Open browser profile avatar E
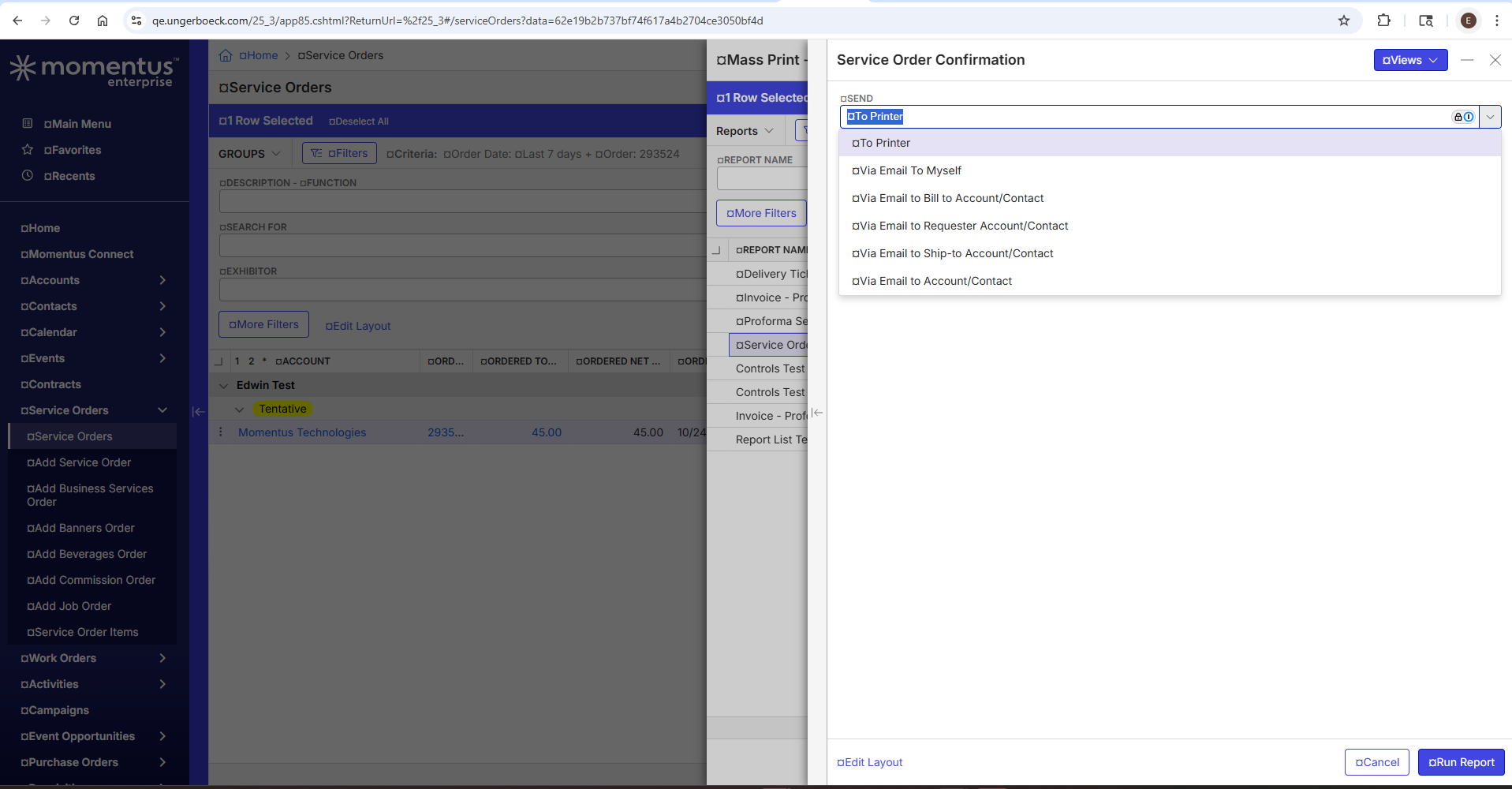Screen dimensions: 1512x789 1468,21
